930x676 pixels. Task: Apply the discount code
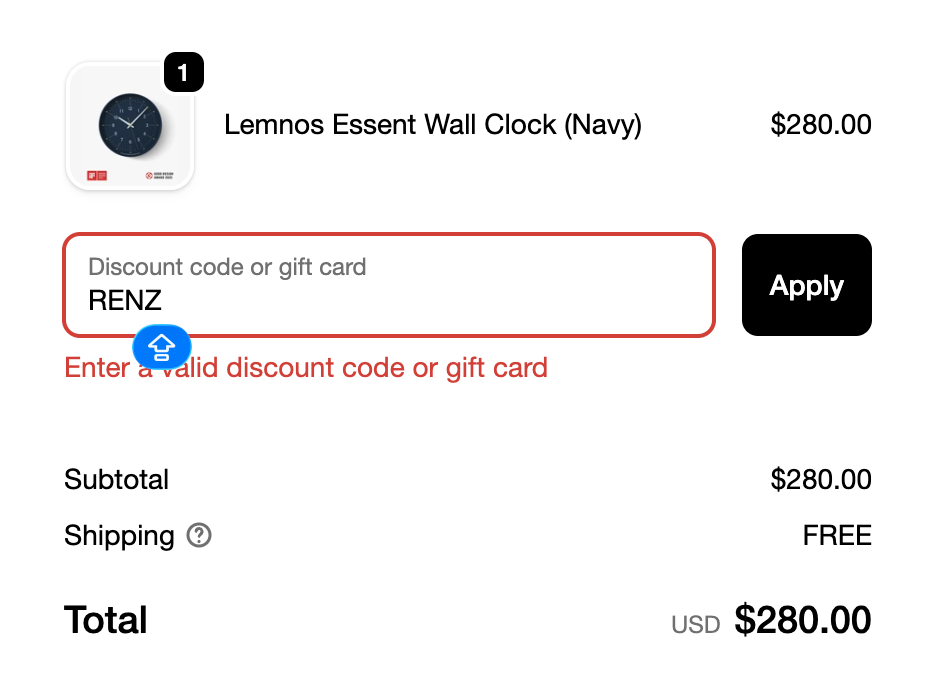click(807, 285)
